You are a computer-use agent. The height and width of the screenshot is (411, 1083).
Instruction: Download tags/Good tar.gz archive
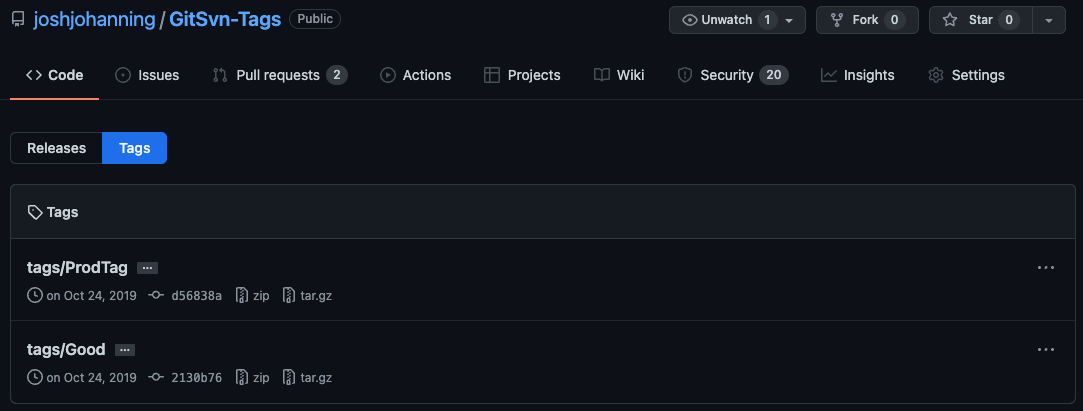[x=308, y=378]
